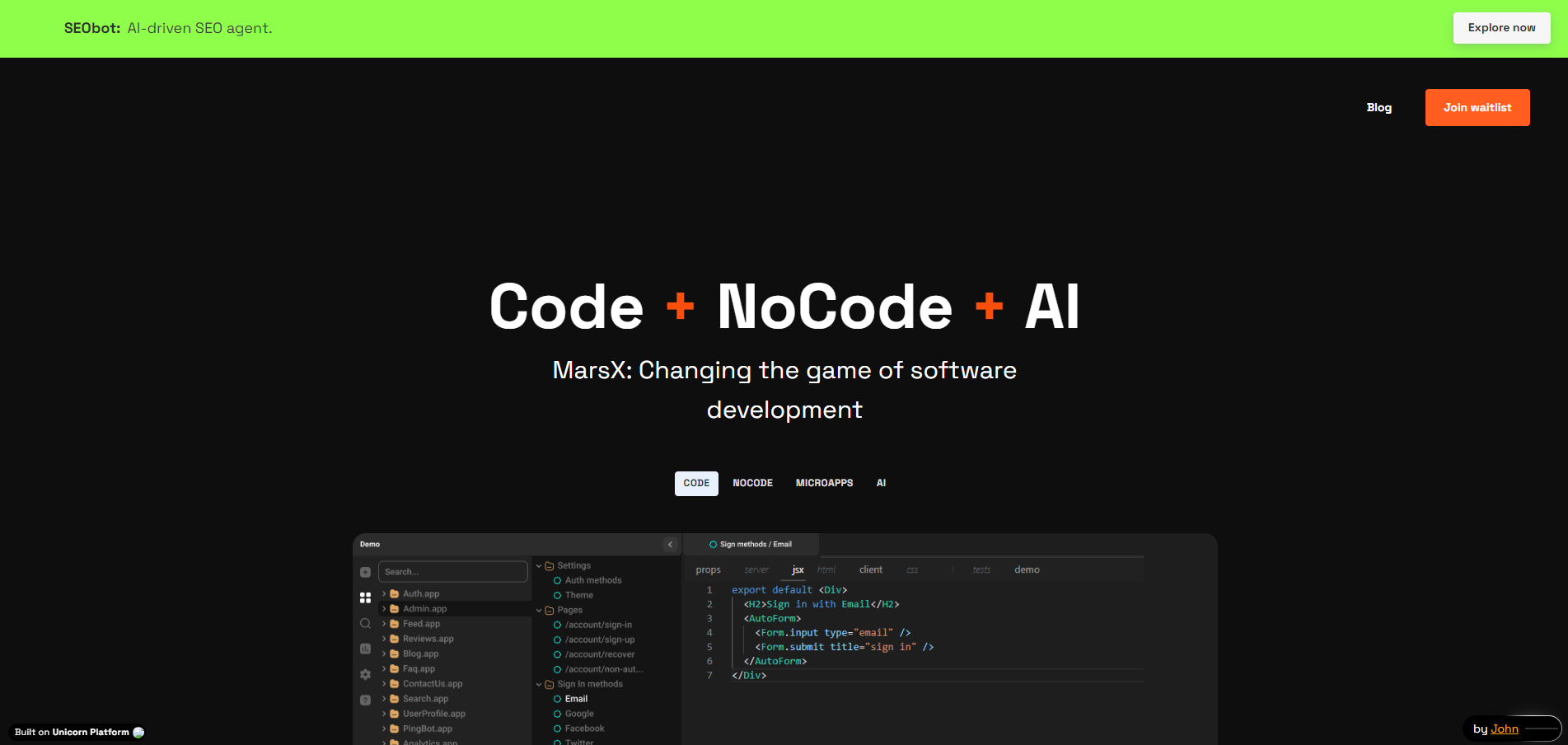Click the Explore now button
Screen dimensions: 1568x745
click(1501, 28)
